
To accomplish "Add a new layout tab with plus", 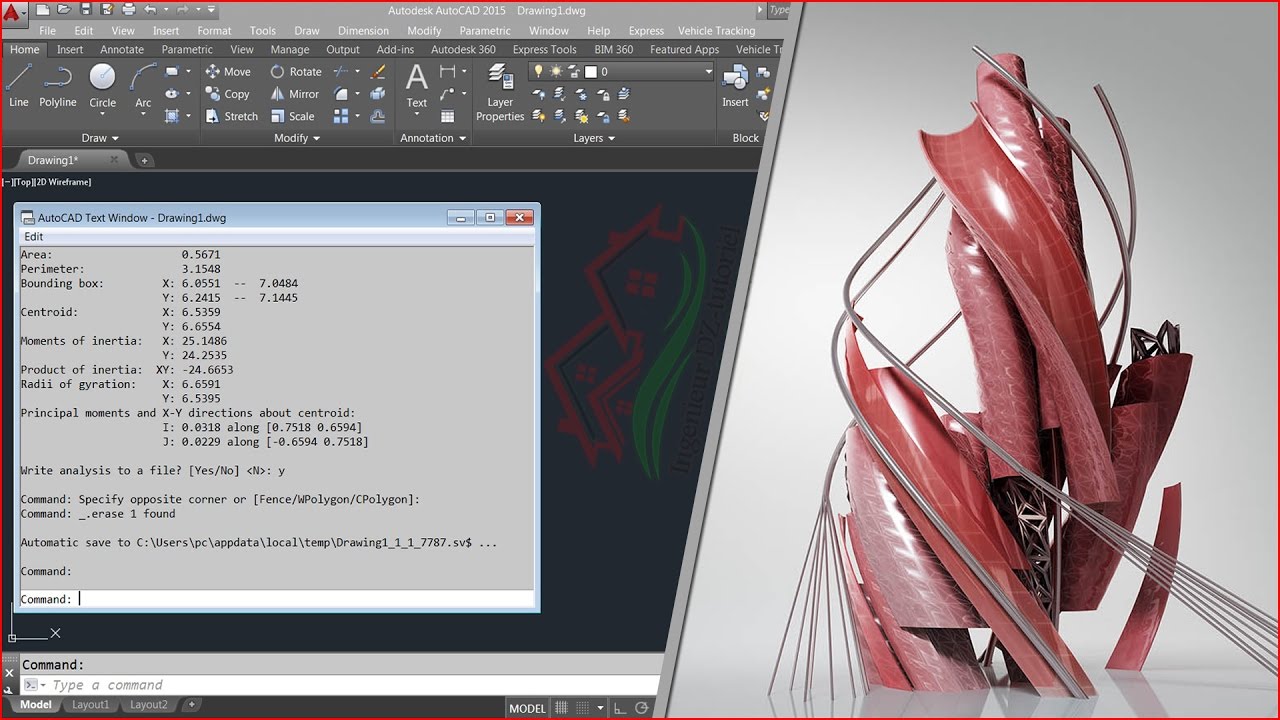I will [192, 705].
